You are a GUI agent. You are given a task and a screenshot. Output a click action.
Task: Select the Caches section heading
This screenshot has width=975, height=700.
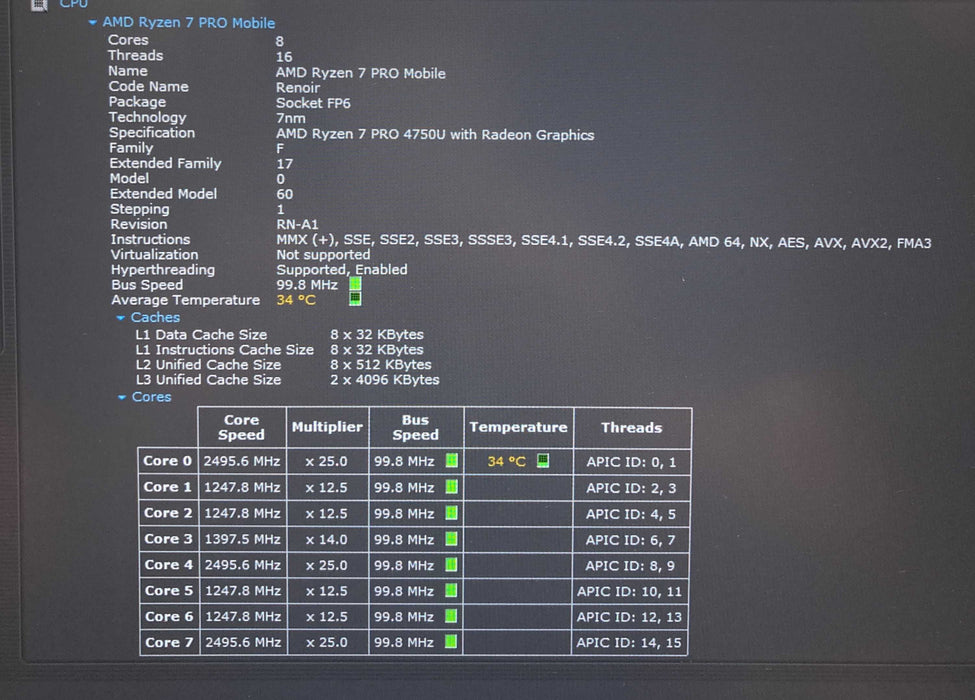point(155,317)
